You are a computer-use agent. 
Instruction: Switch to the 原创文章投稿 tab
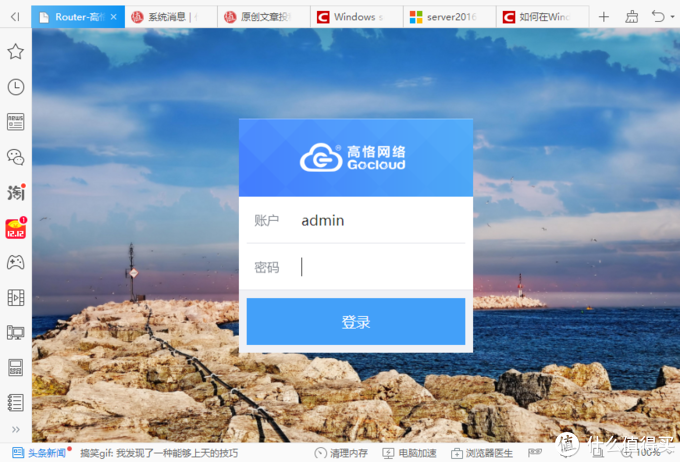coord(264,17)
